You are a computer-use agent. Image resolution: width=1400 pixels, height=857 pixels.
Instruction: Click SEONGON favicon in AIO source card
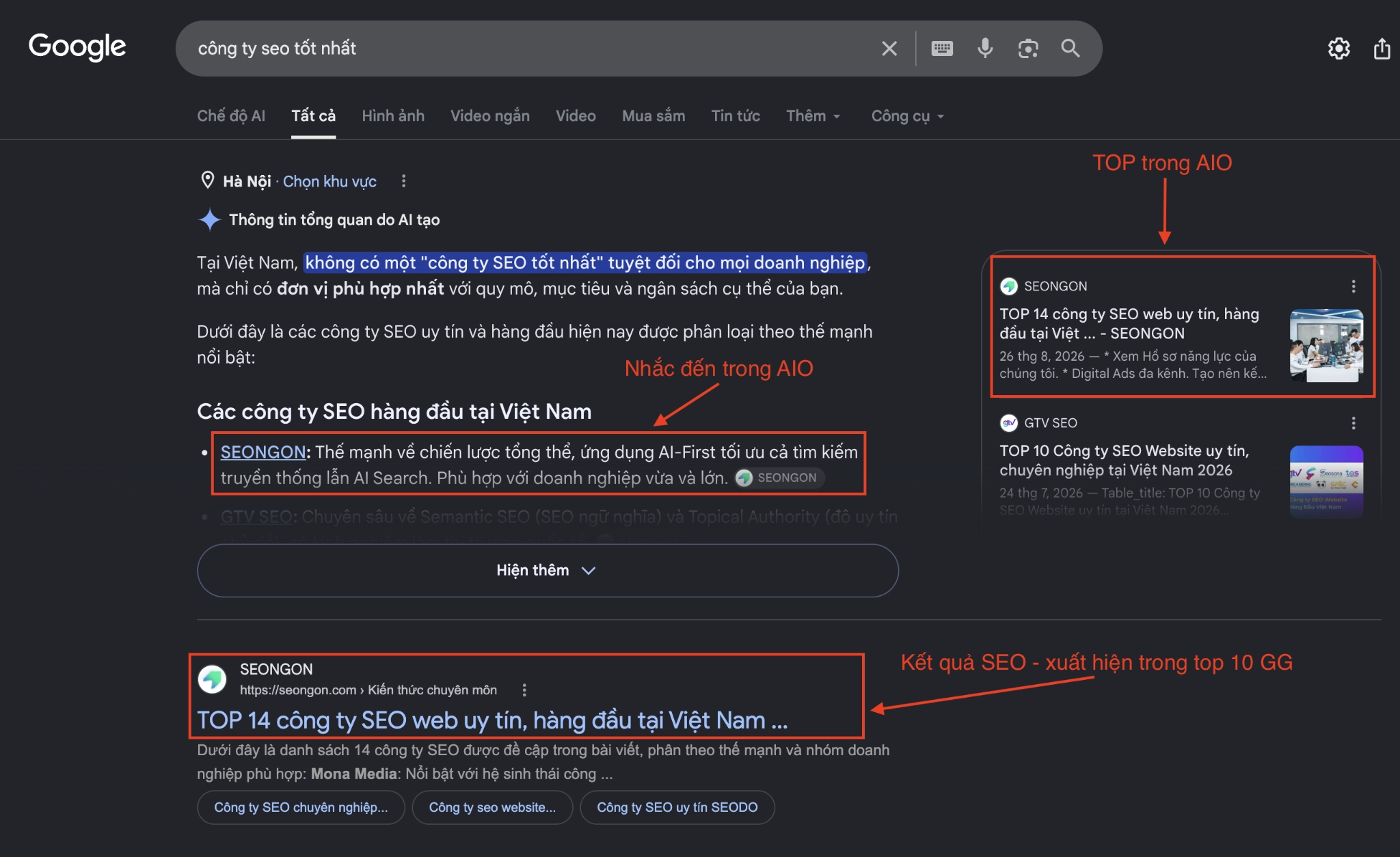tap(1009, 286)
